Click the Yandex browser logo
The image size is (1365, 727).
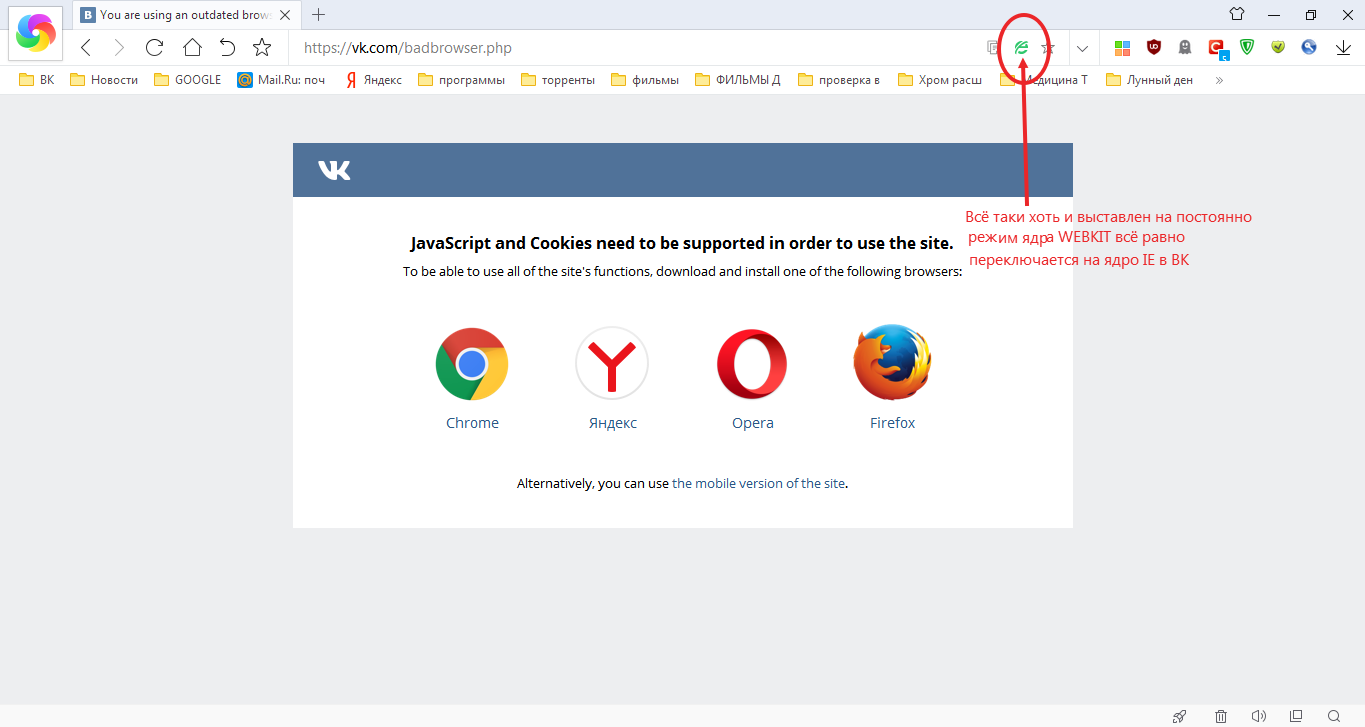pos(612,364)
